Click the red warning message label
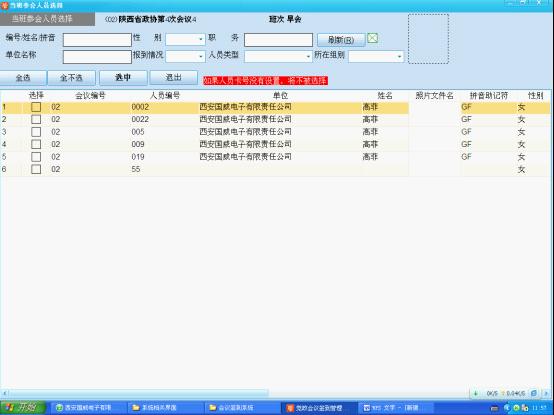The height and width of the screenshot is (415, 554). coord(266,81)
